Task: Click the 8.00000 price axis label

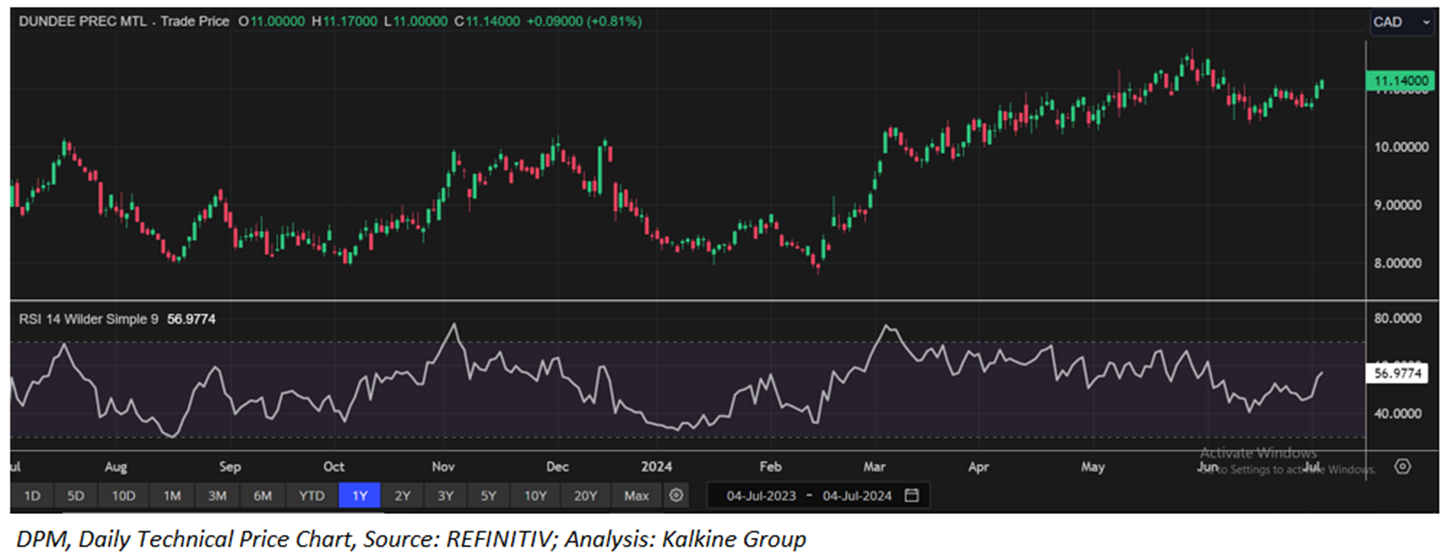Action: pos(1399,263)
